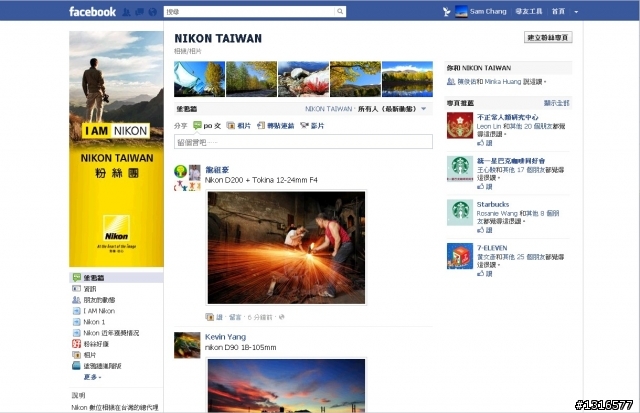
Task: Click the Starbucks logo thumbnail
Action: point(460,212)
